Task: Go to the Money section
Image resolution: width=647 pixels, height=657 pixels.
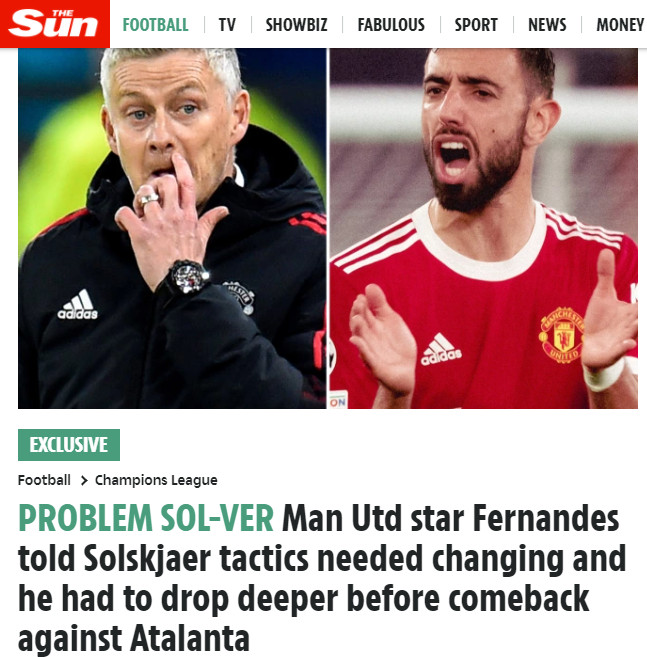Action: pyautogui.click(x=620, y=25)
